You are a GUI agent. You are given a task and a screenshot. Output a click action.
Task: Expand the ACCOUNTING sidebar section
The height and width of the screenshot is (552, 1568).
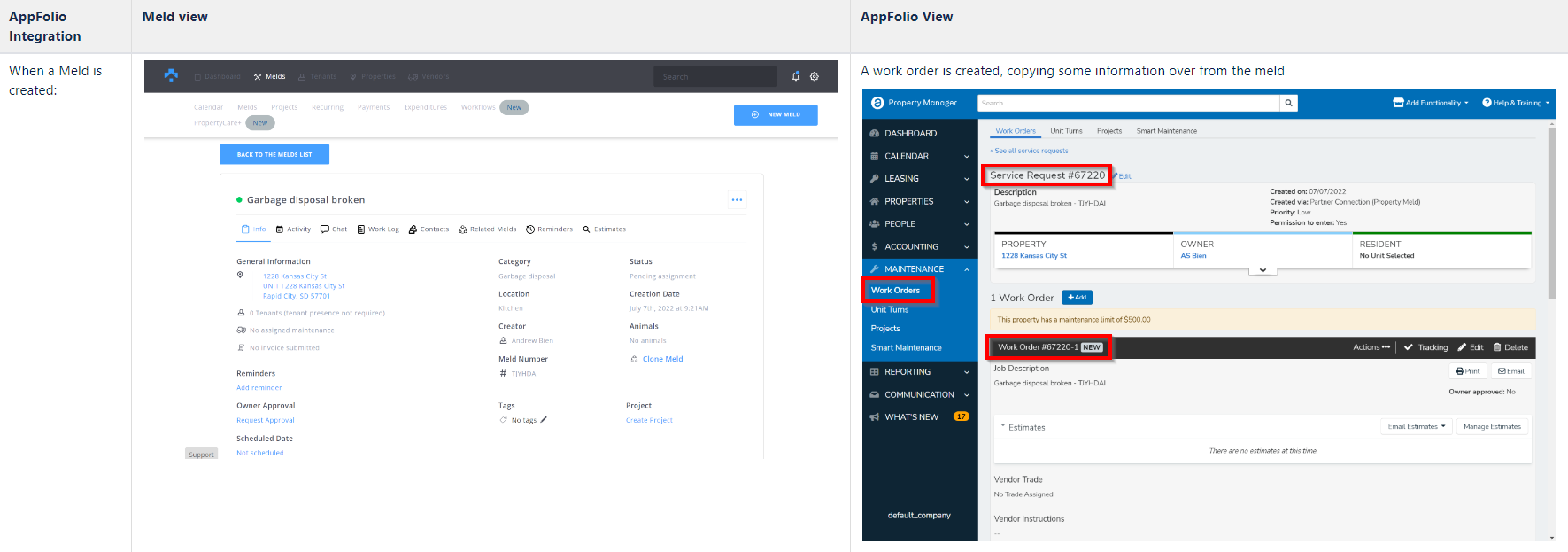(920, 247)
